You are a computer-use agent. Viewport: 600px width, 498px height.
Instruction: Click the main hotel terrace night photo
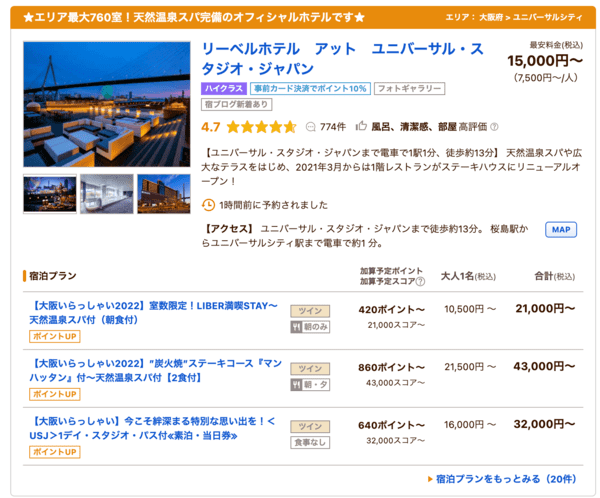[107, 104]
